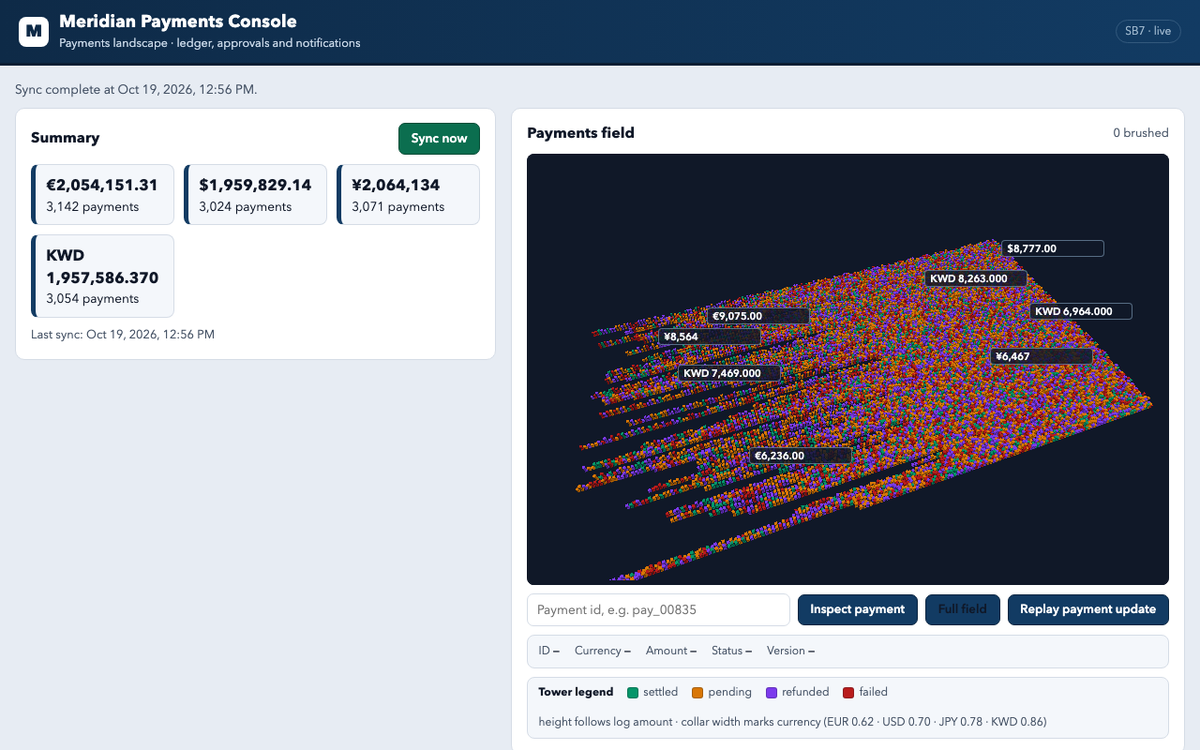The height and width of the screenshot is (750, 1200).
Task: Click the red failed legend swatch
Action: click(x=848, y=692)
